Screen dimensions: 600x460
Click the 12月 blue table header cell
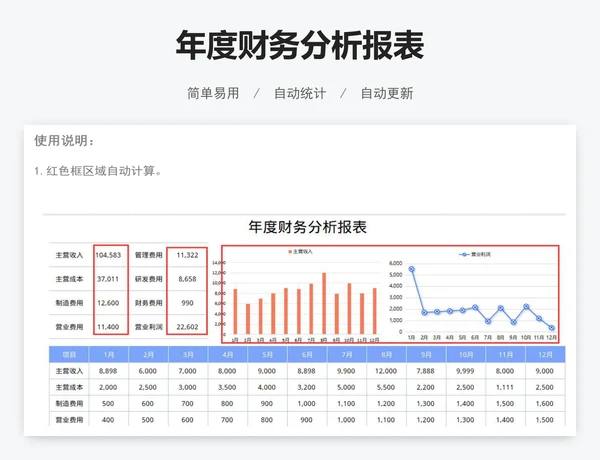coord(545,355)
